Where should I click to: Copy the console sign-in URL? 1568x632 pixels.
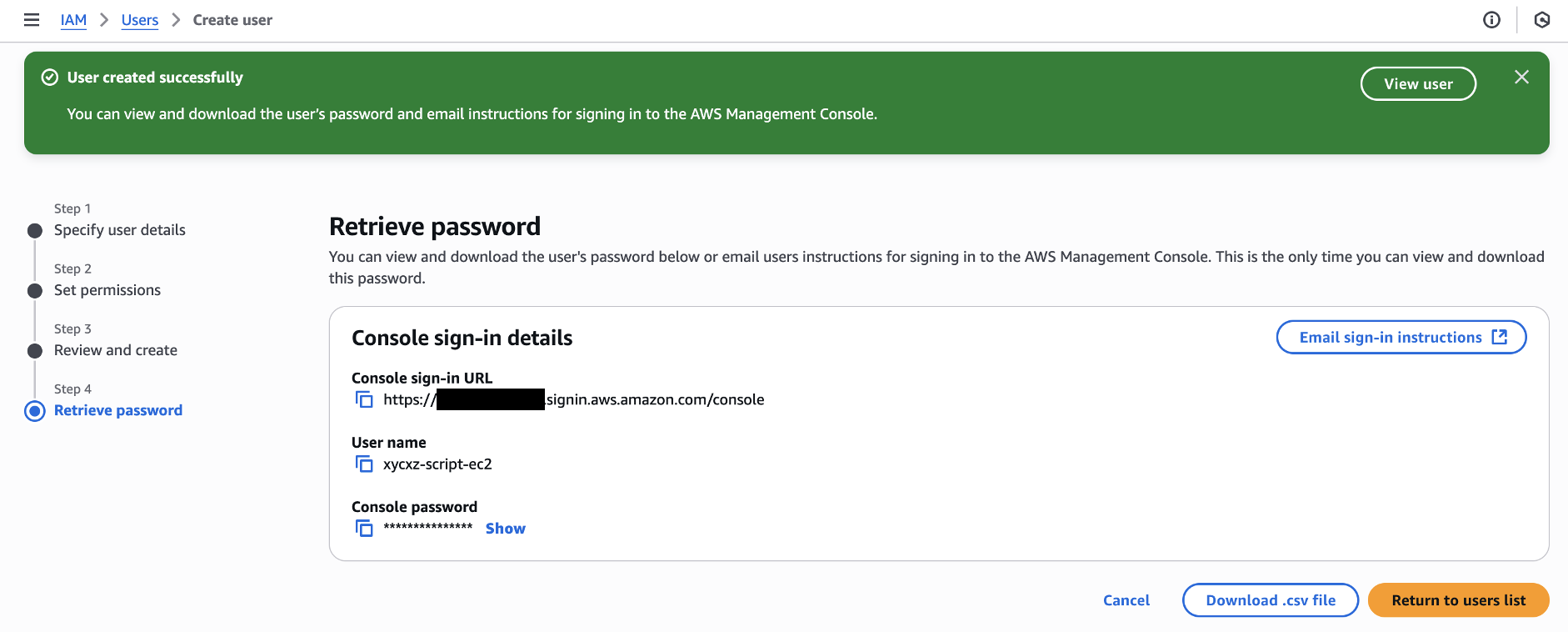[364, 399]
